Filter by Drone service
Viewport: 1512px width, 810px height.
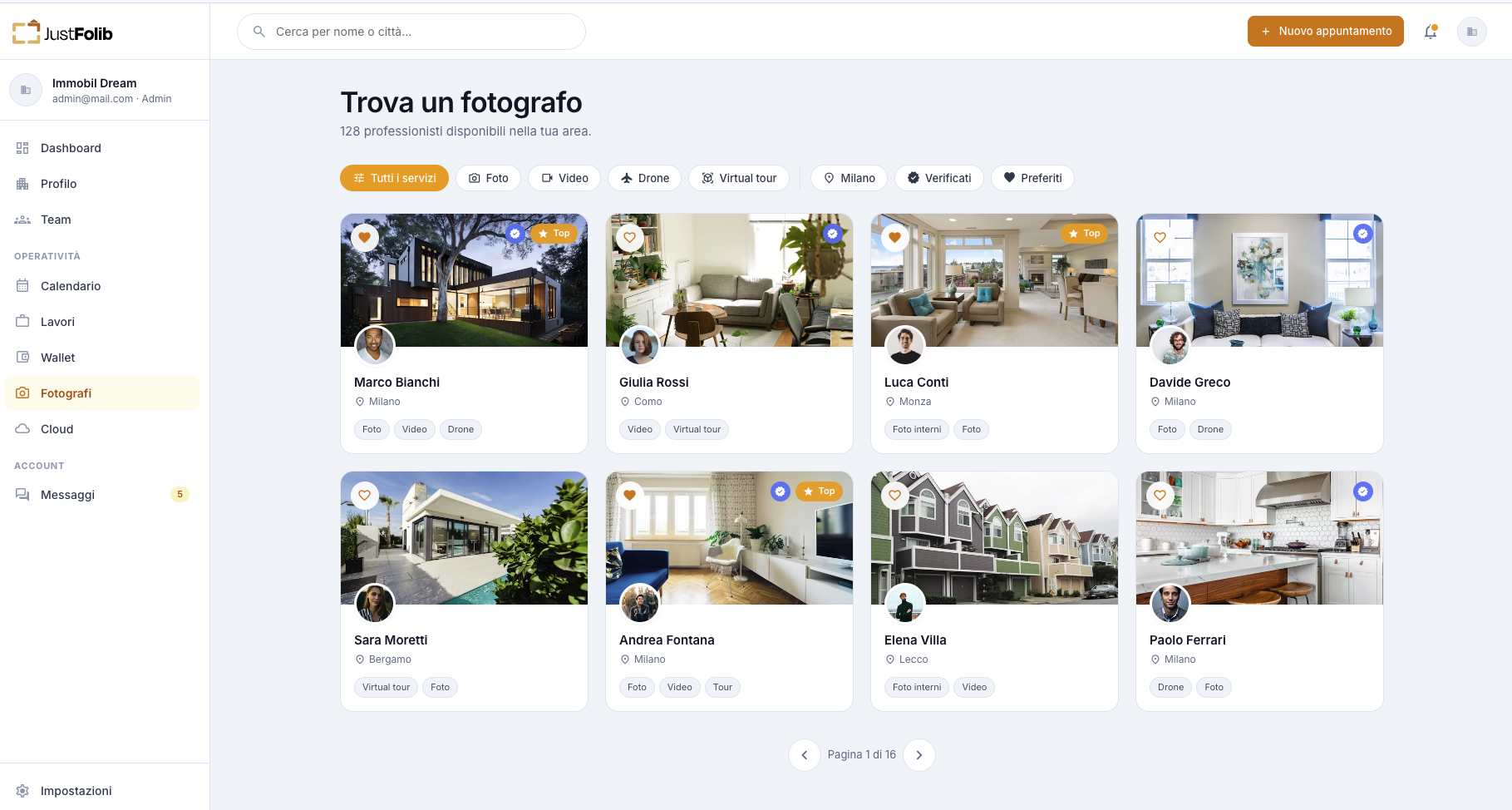(645, 178)
